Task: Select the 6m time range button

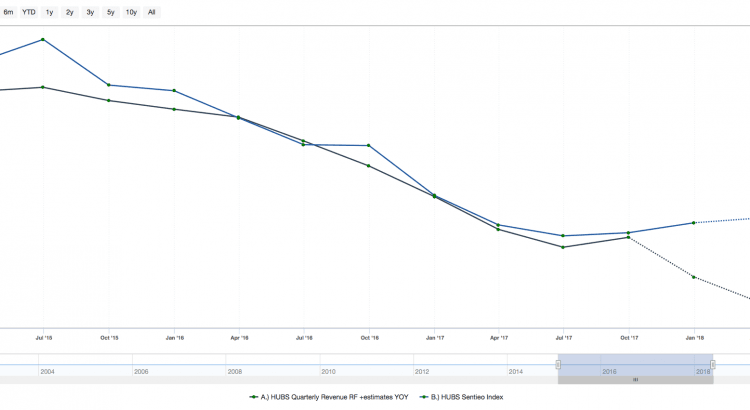Action: 8,12
